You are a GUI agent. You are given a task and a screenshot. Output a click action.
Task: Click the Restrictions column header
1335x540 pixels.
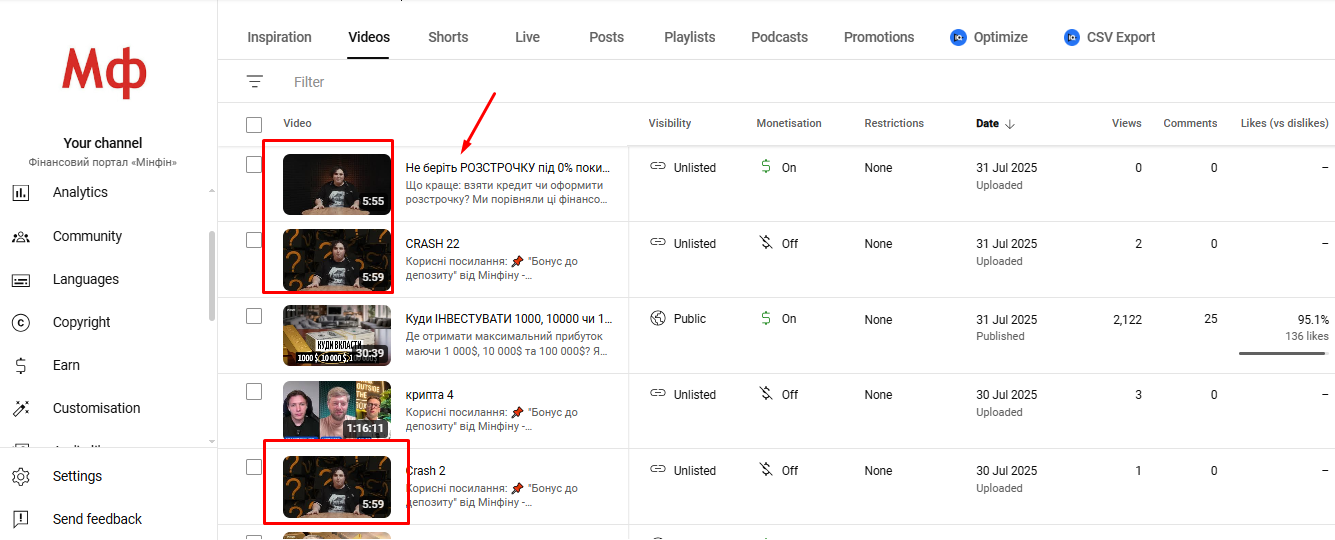tap(894, 124)
